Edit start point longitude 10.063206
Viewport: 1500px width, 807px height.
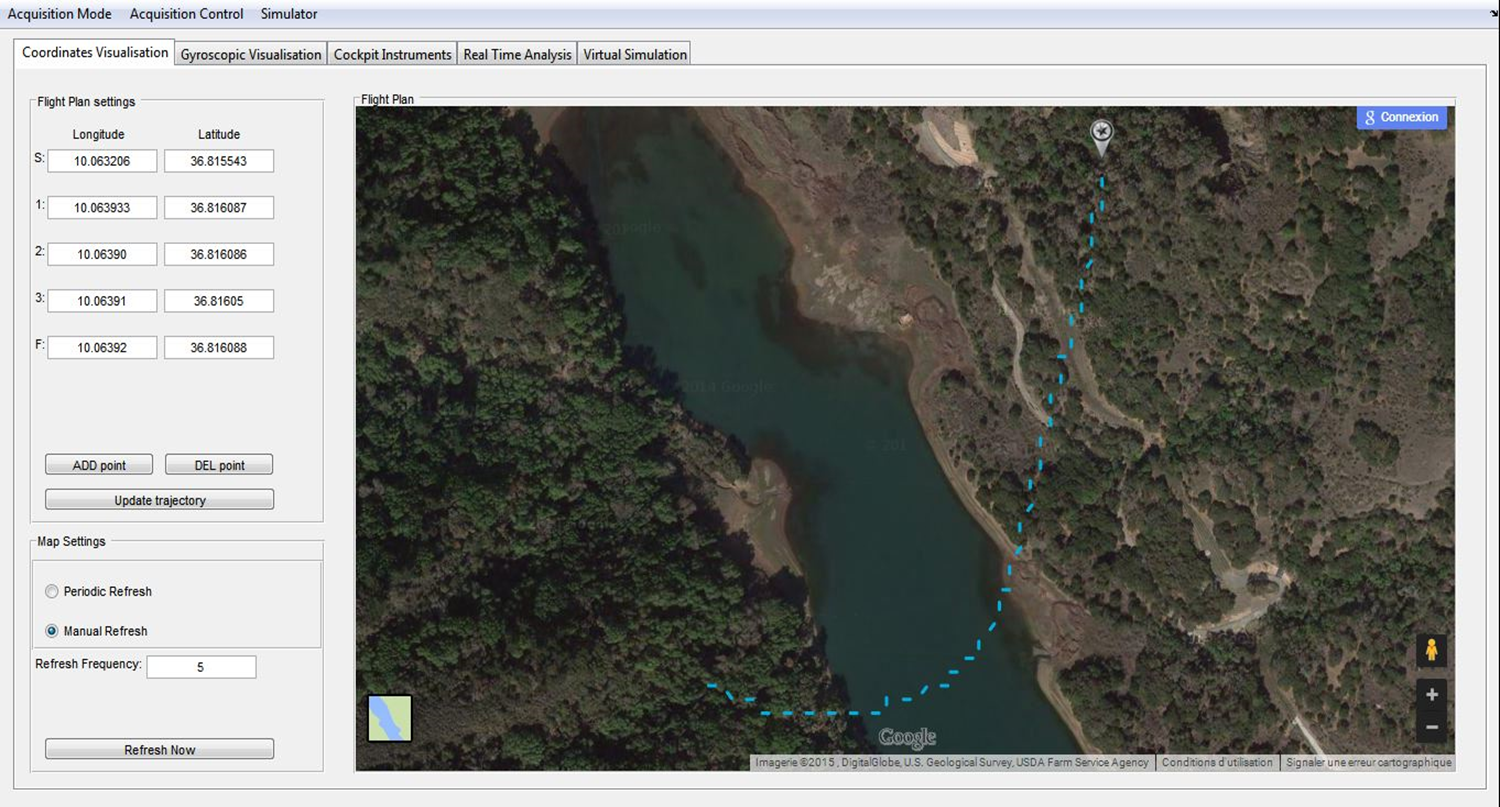(x=102, y=161)
